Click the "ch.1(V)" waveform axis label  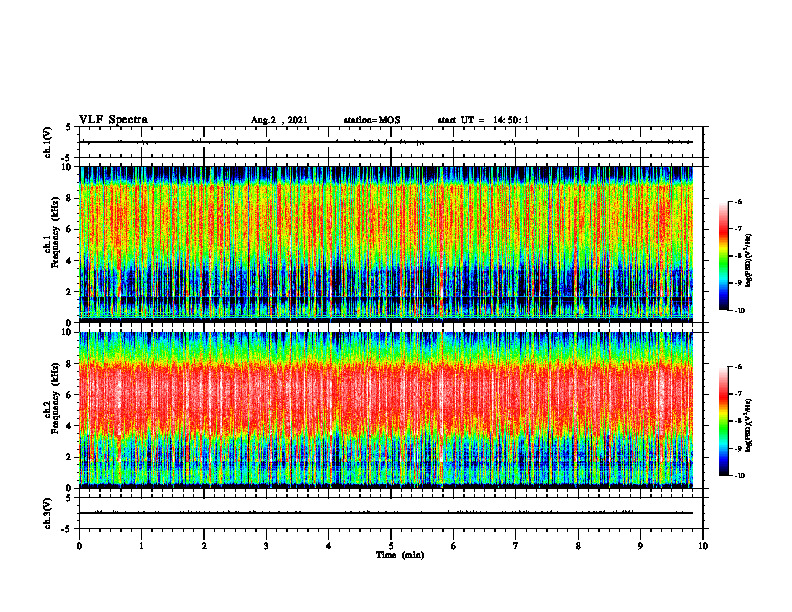(48, 142)
